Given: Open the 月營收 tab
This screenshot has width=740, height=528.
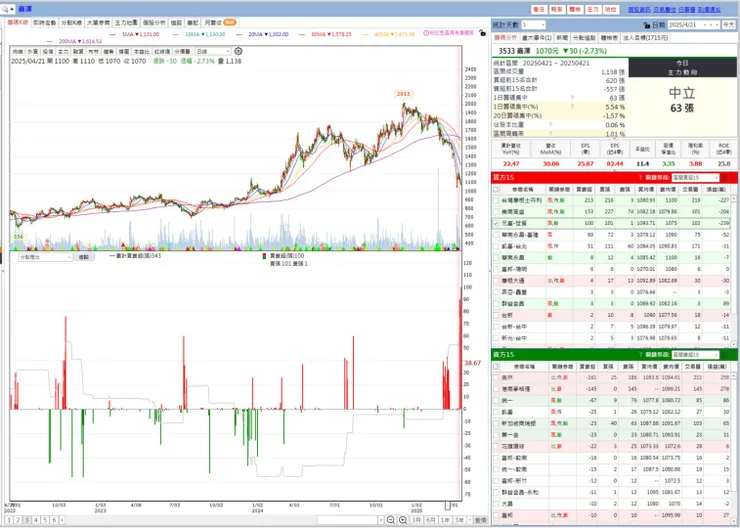Looking at the screenshot, I should (x=220, y=22).
